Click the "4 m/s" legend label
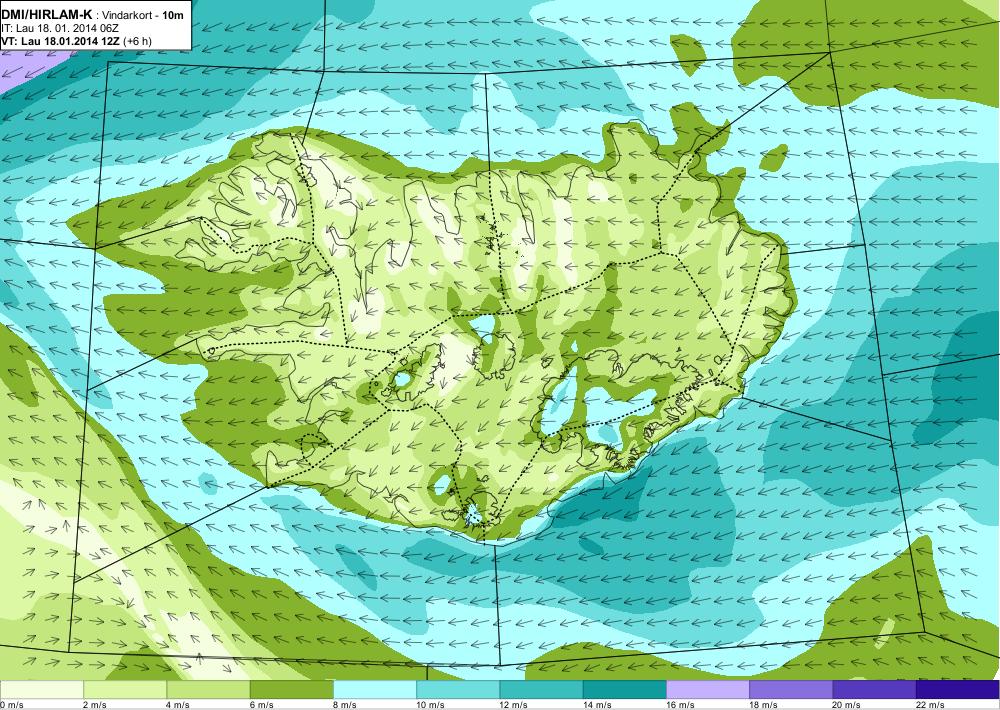 178,705
